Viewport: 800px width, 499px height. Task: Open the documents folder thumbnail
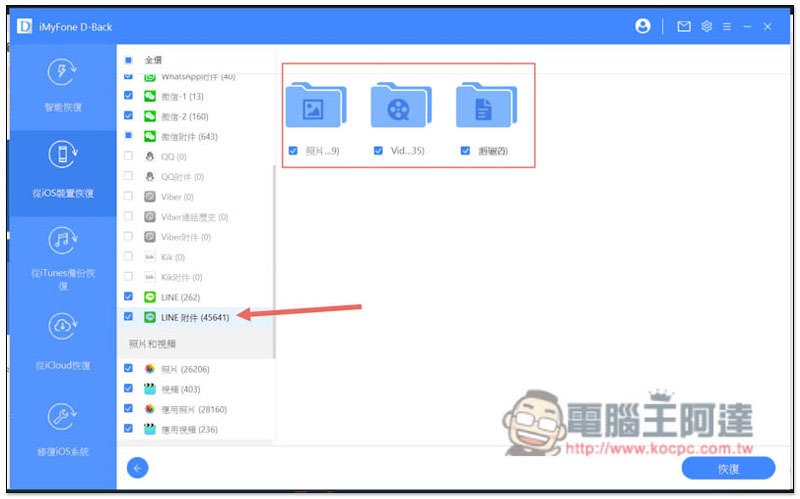pos(487,105)
